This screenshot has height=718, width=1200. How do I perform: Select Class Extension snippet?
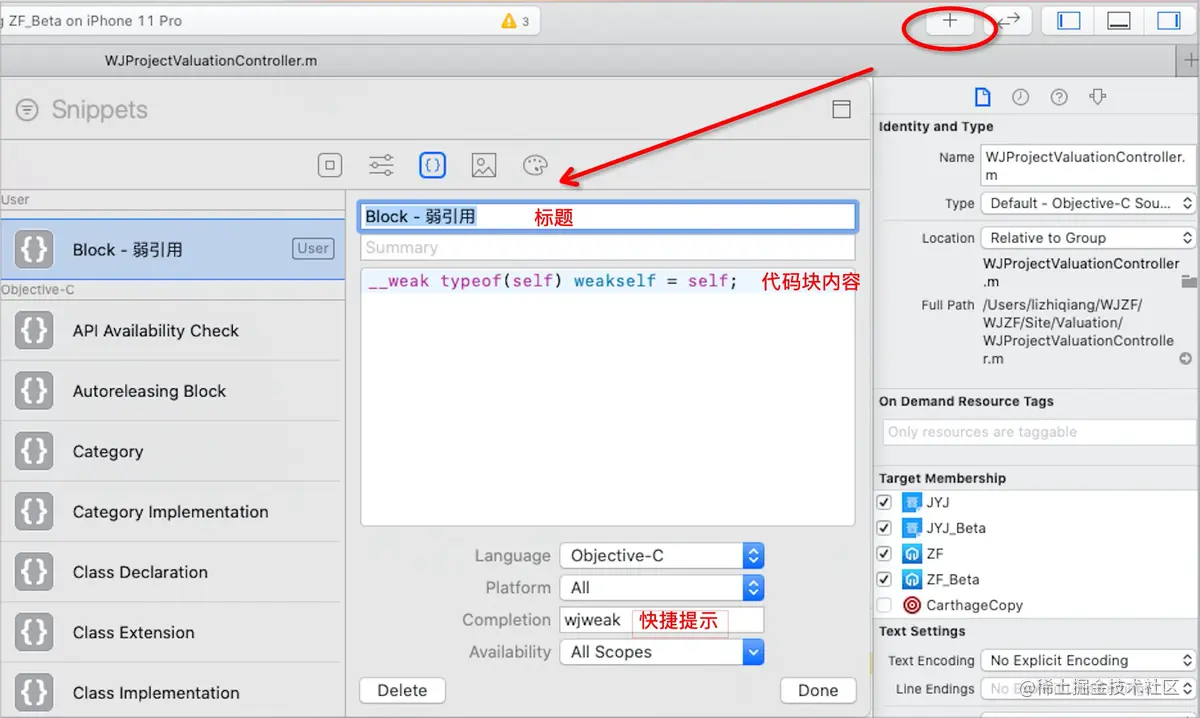172,633
